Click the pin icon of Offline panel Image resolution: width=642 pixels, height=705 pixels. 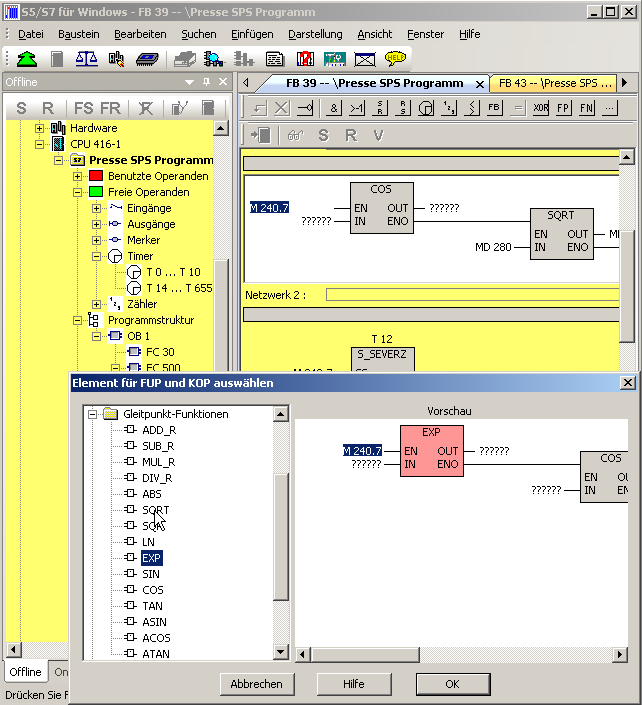pyautogui.click(x=206, y=82)
